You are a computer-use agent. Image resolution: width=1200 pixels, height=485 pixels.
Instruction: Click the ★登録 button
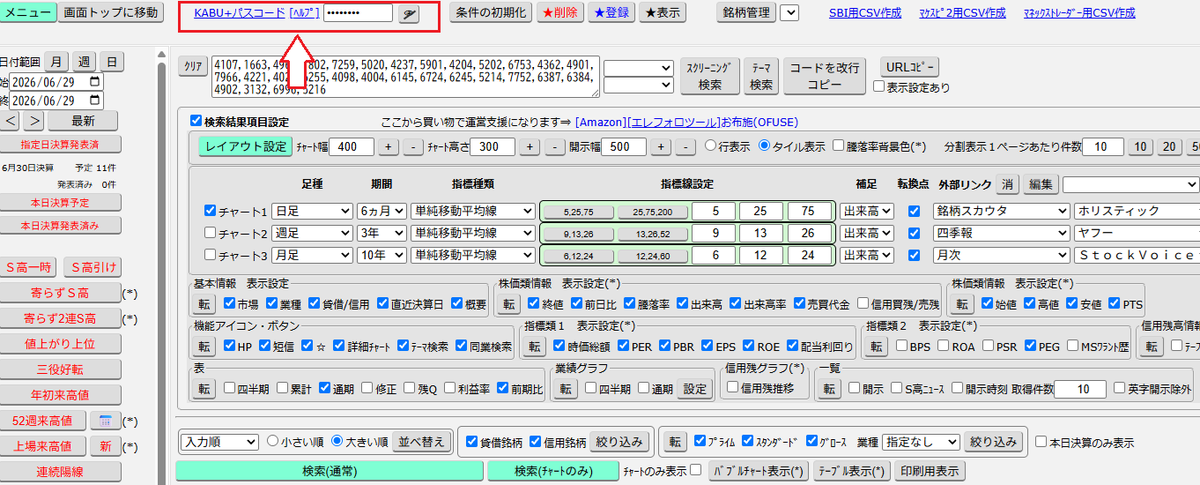click(612, 13)
